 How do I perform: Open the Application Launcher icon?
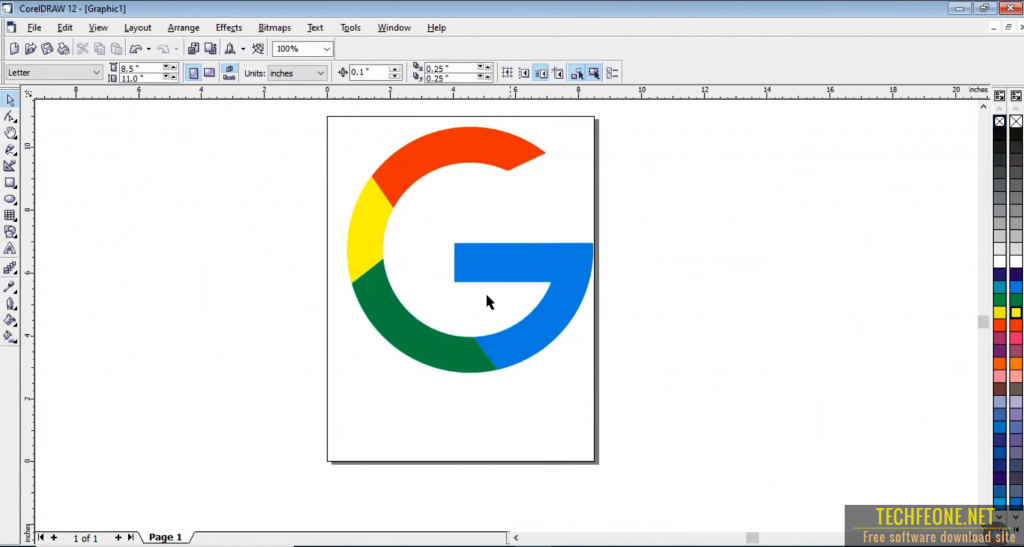[x=230, y=49]
